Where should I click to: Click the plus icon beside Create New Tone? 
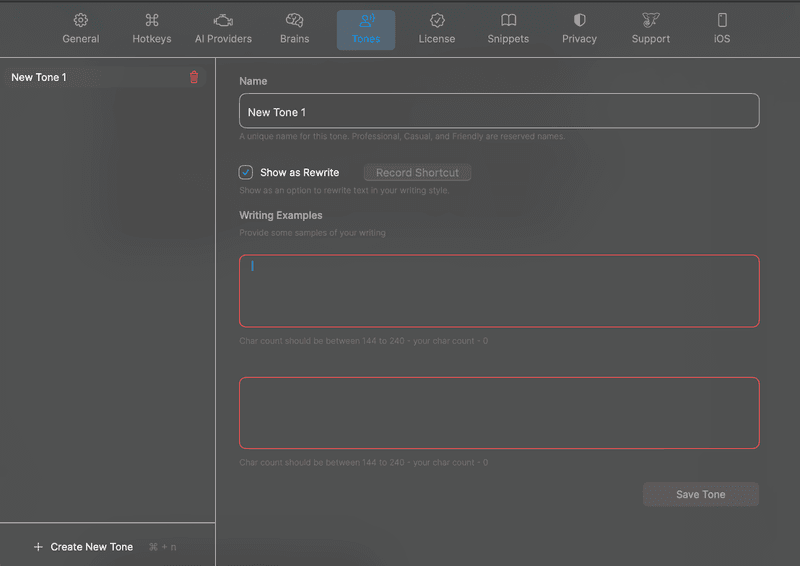pyautogui.click(x=38, y=547)
